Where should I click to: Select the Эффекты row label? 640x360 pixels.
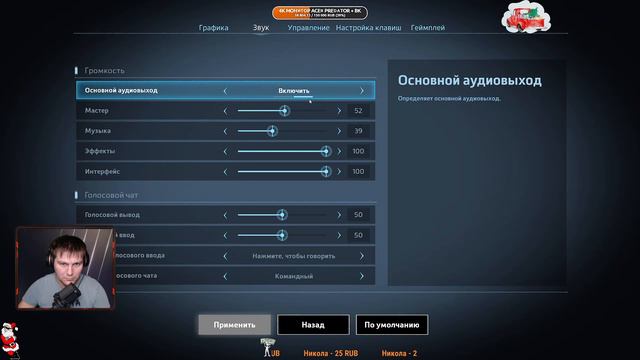point(100,151)
